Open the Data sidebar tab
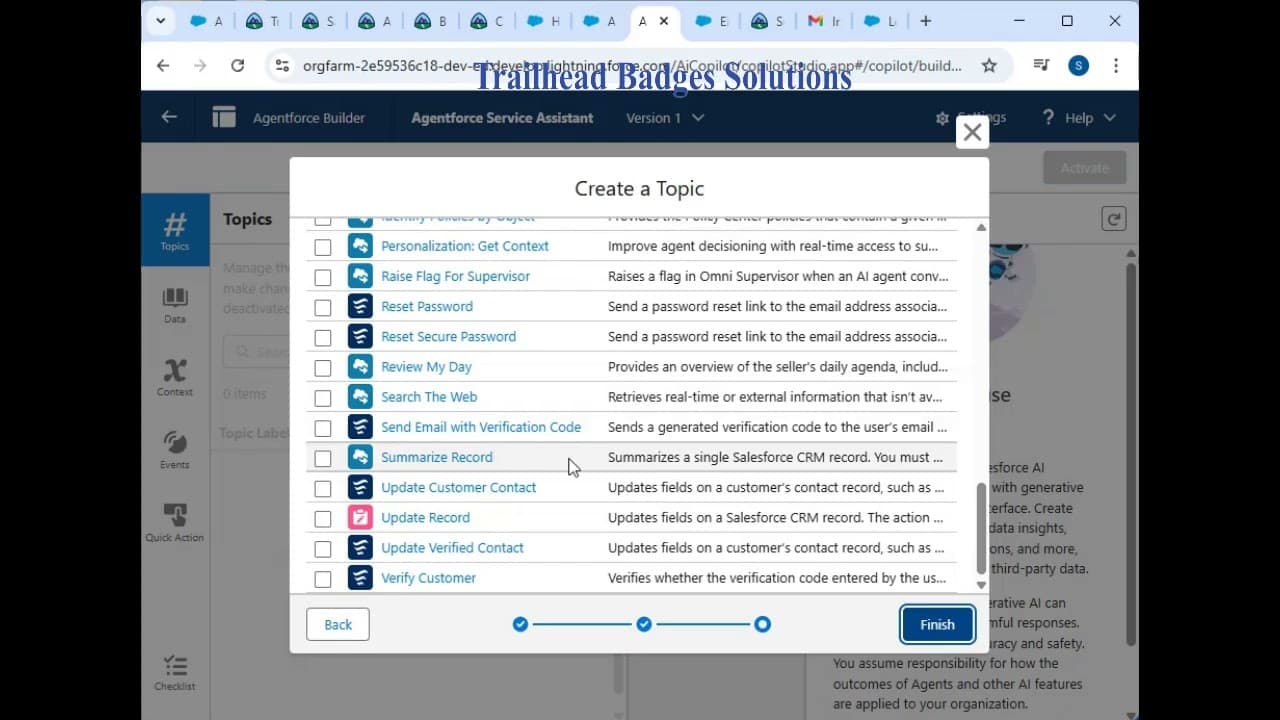 175,305
